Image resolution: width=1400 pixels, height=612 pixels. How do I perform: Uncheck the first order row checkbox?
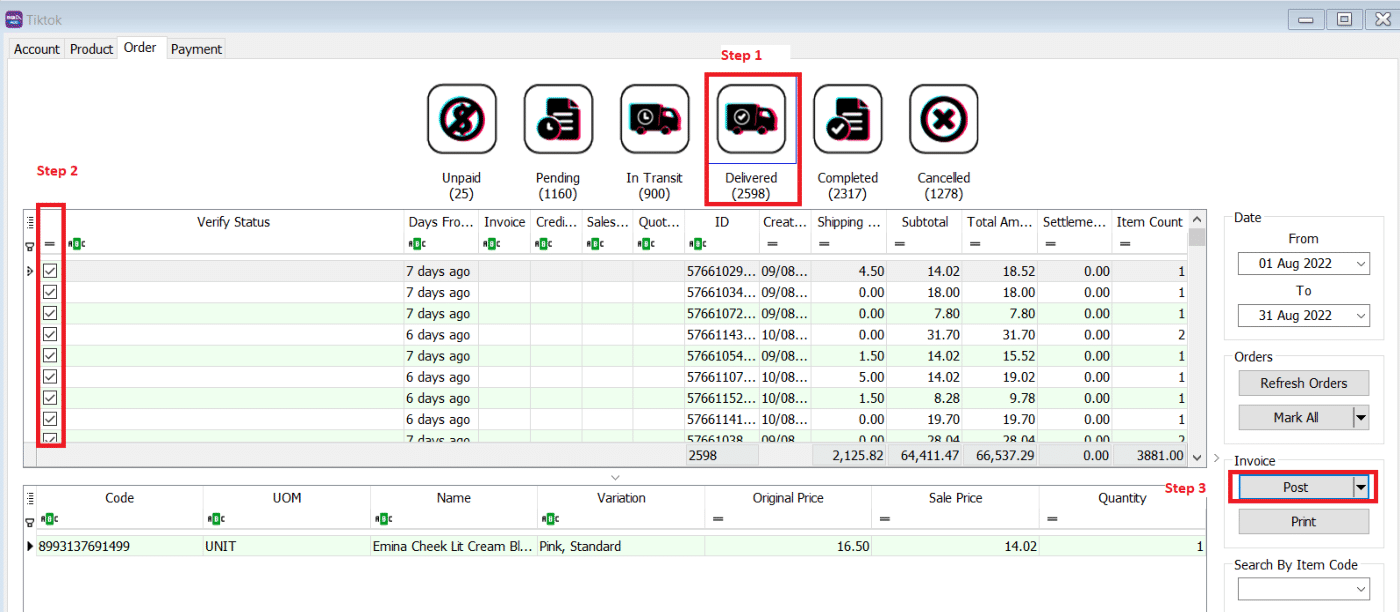pyautogui.click(x=50, y=271)
